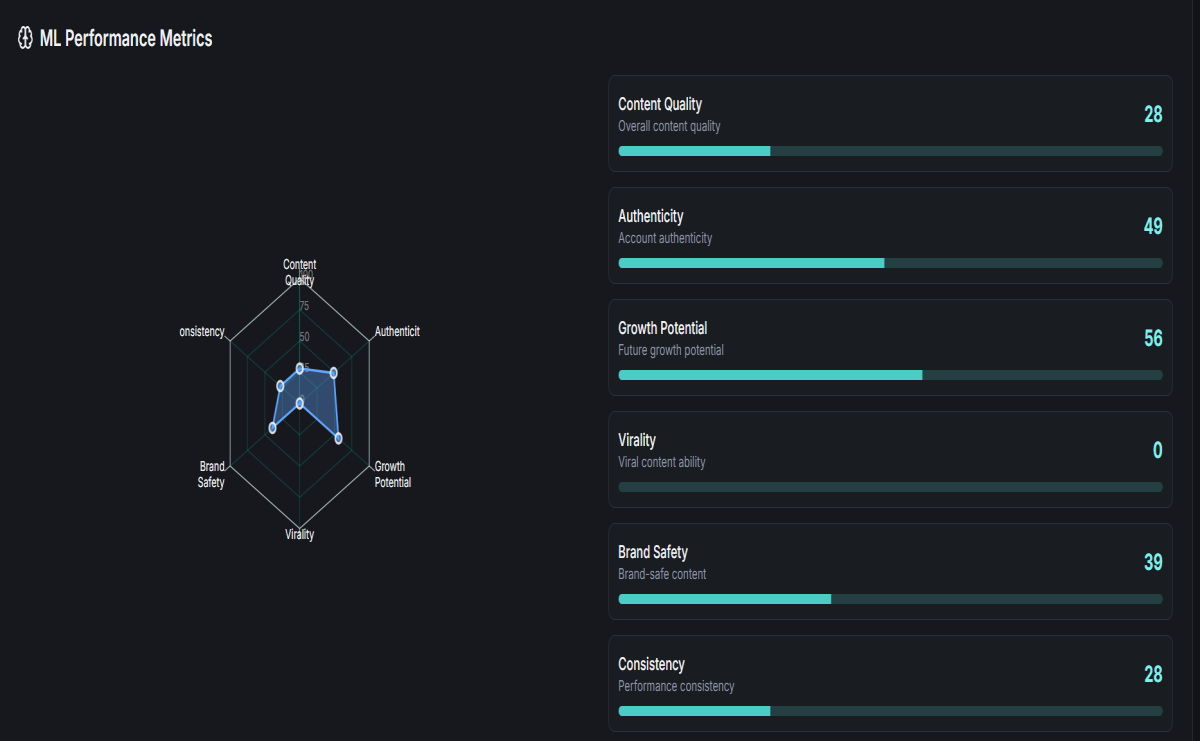This screenshot has height=741, width=1200.
Task: Open the Brand Safety metric card title
Action: point(653,552)
